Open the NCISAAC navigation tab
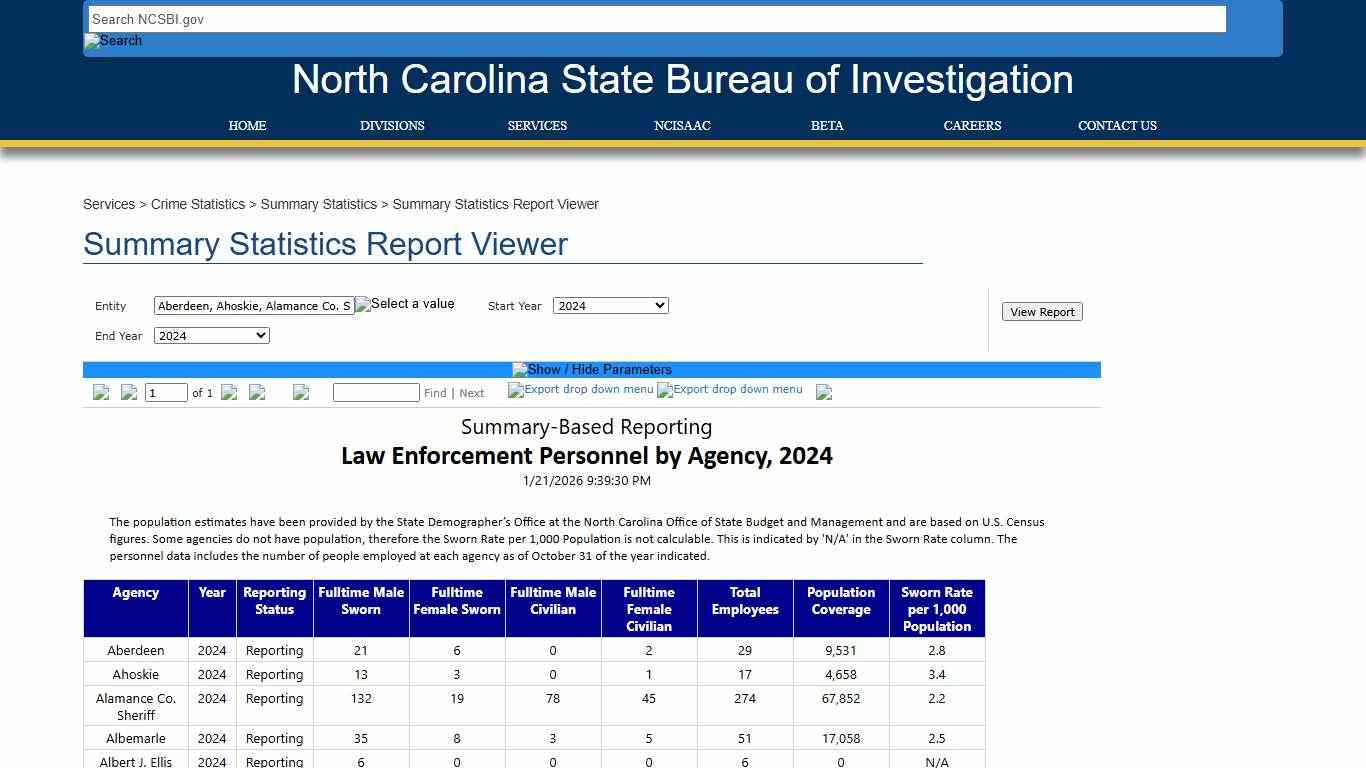Image resolution: width=1366 pixels, height=768 pixels. pyautogui.click(x=682, y=125)
